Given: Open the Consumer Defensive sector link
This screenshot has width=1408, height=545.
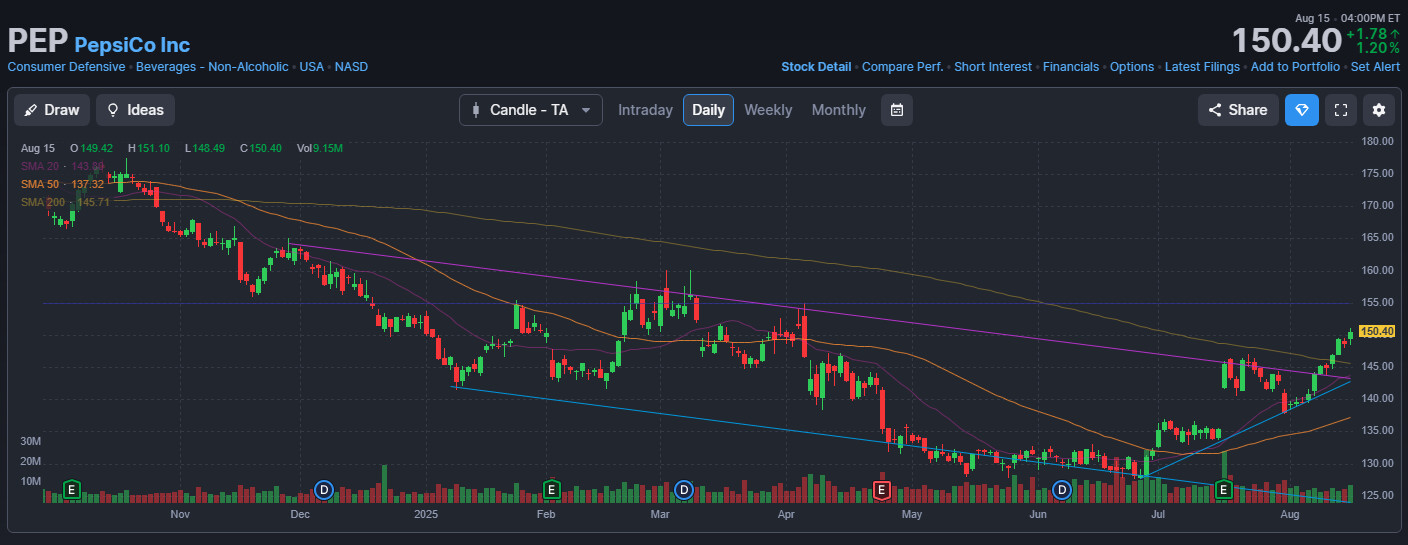Looking at the screenshot, I should point(66,67).
